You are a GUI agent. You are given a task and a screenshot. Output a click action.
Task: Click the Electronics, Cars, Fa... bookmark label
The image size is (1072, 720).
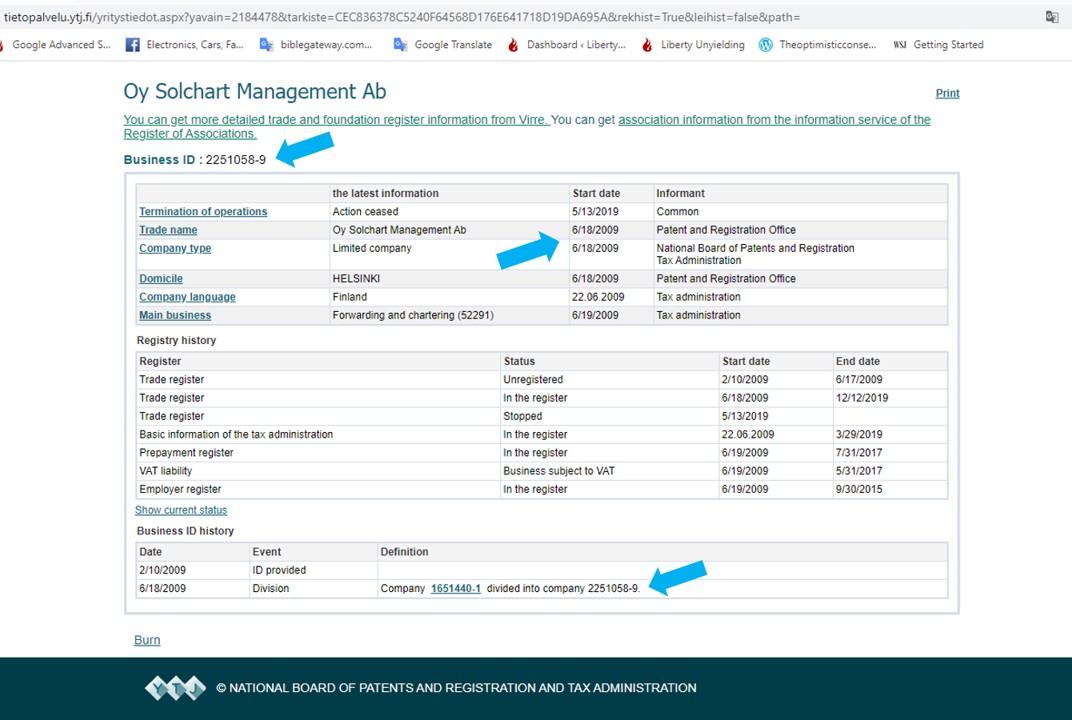(x=195, y=44)
